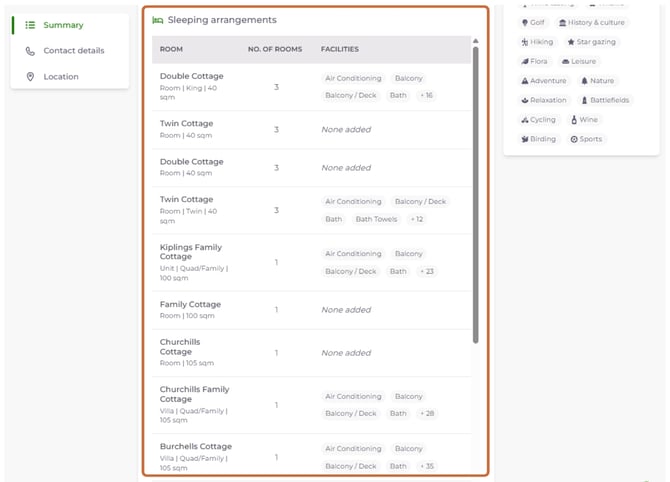Click 'Room | 105 sqm' under Churchills Cottage
670x482 pixels.
coord(187,363)
